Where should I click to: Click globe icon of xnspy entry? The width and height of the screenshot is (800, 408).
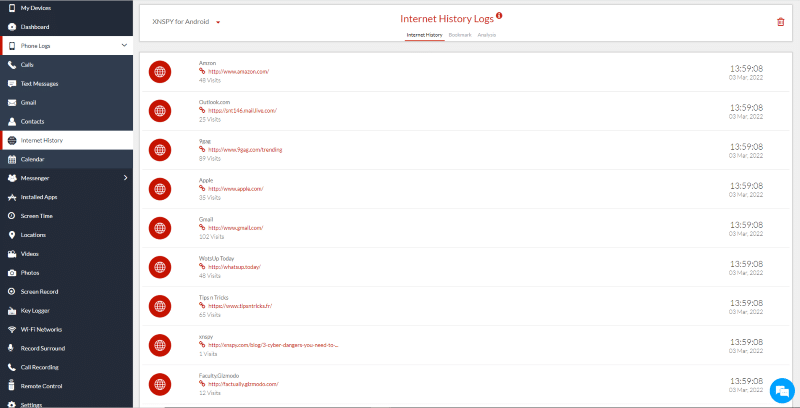(x=160, y=345)
